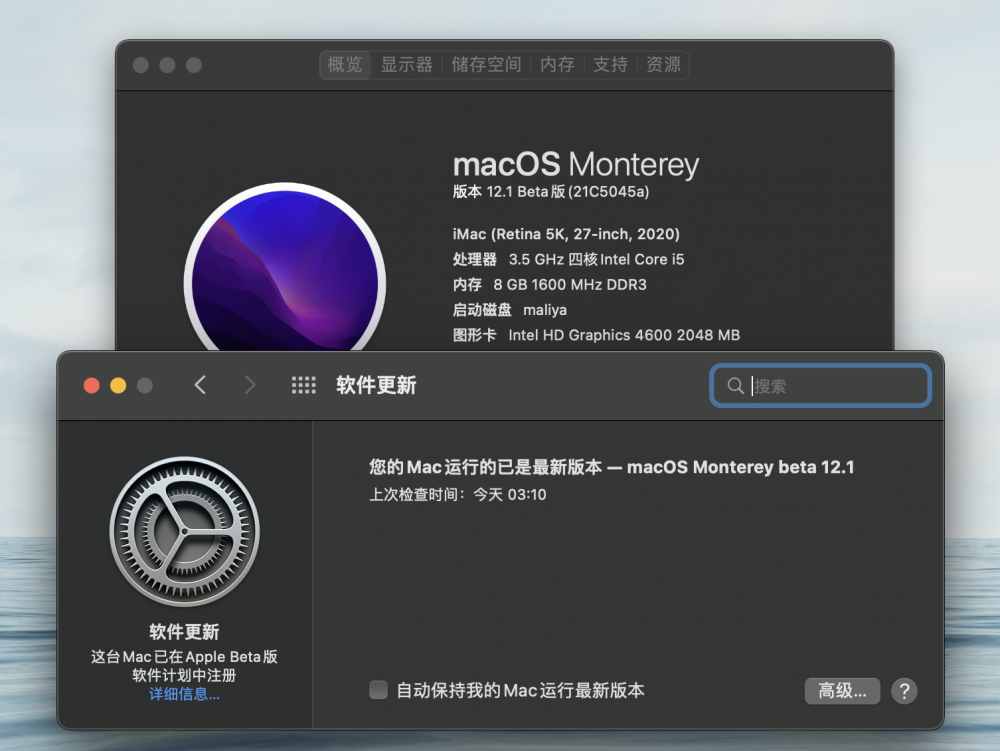The width and height of the screenshot is (1000, 751).
Task: Click the macOS Monterey logo image
Action: tap(285, 267)
